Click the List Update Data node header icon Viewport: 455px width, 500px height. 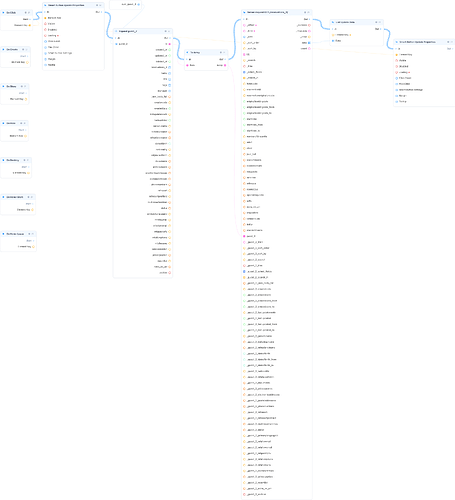click(333, 22)
